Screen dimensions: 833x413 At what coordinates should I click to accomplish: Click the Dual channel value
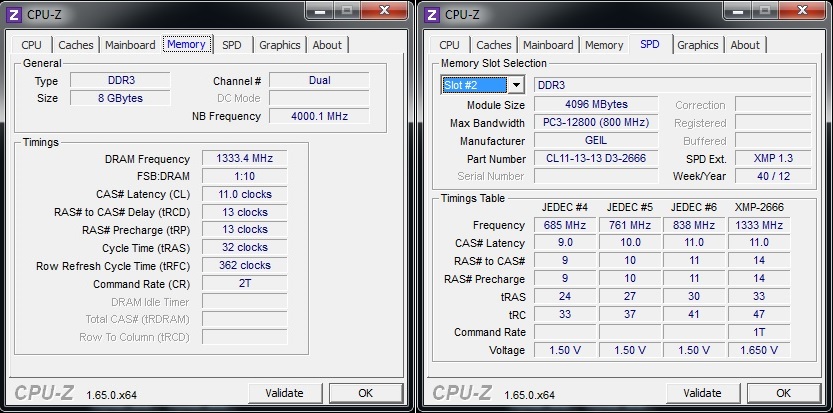click(319, 80)
